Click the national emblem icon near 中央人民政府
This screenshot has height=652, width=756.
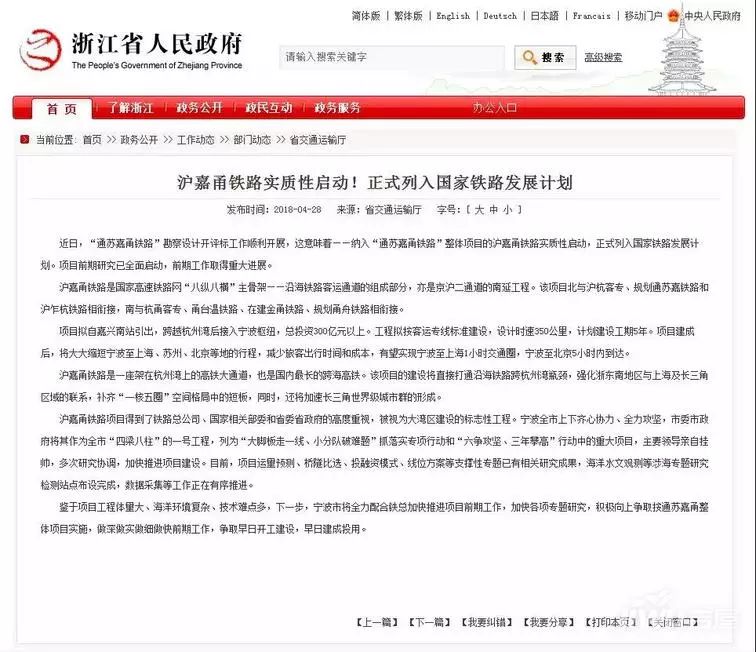(674, 15)
